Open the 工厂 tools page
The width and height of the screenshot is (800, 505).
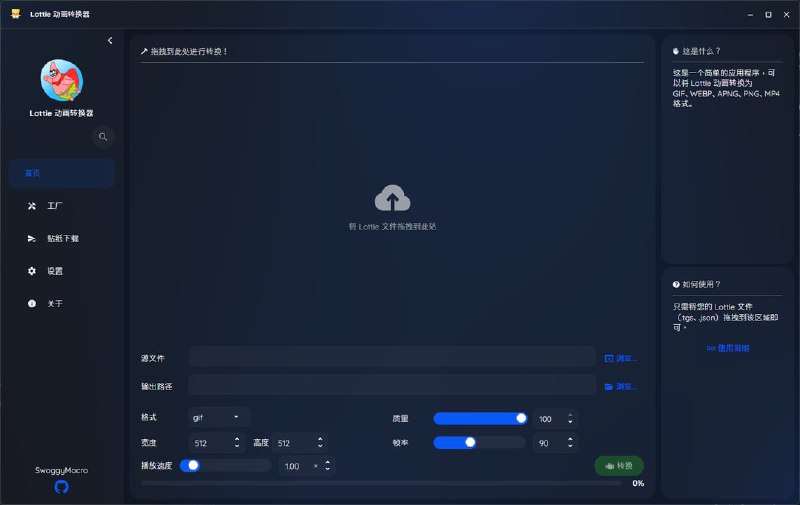55,206
